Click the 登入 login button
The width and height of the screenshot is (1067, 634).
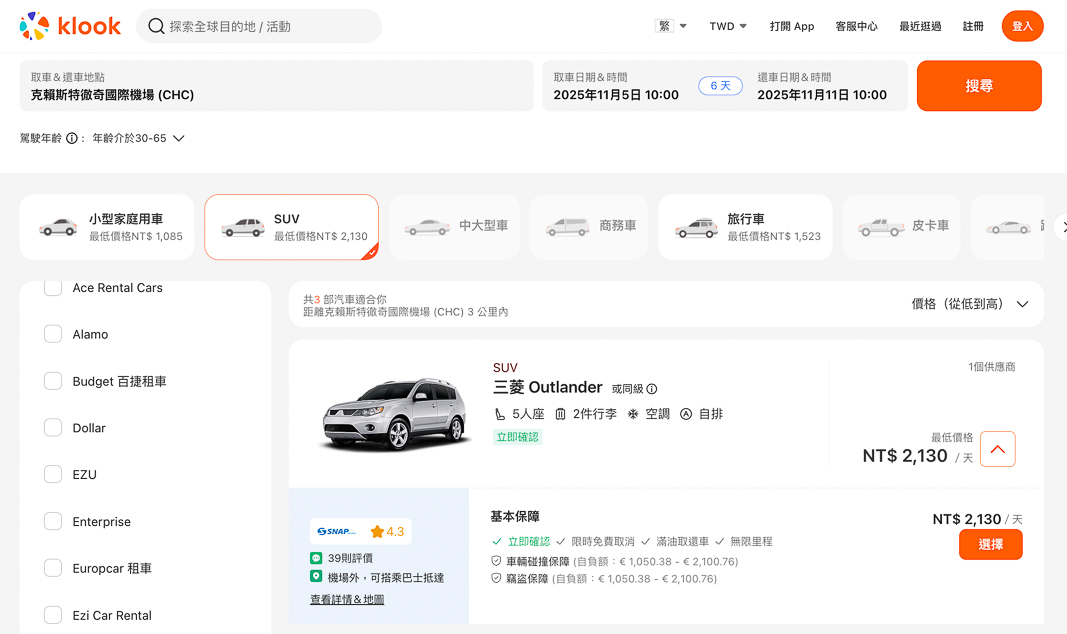(x=1022, y=26)
